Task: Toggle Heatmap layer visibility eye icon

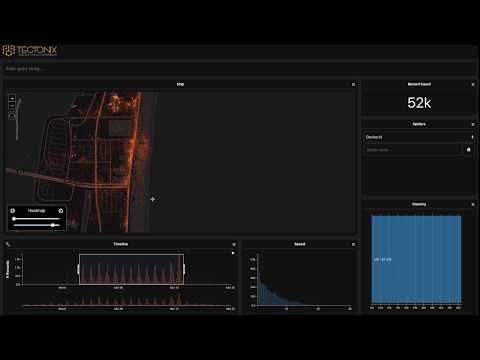Action: point(13,211)
